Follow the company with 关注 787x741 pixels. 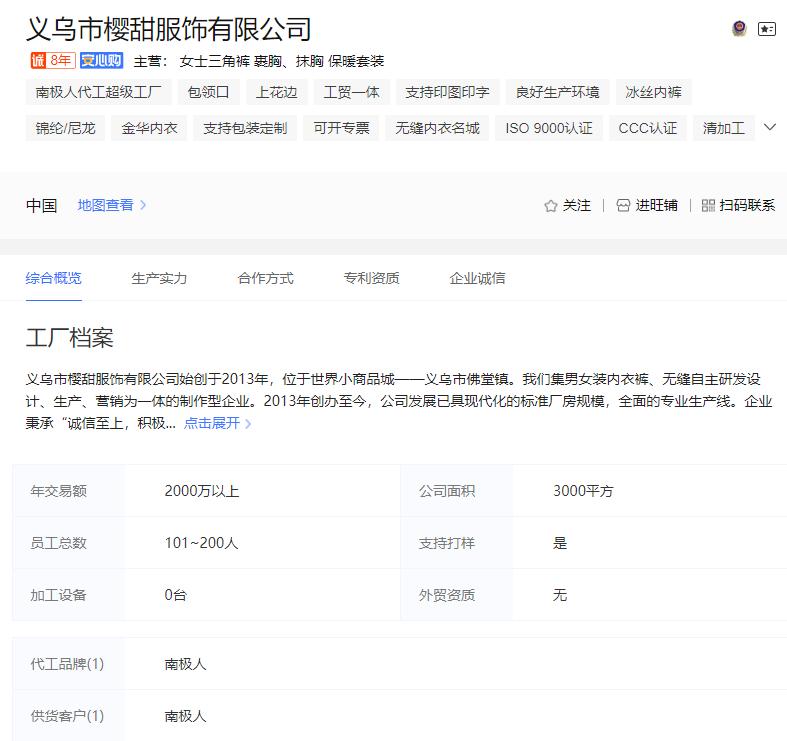click(577, 205)
